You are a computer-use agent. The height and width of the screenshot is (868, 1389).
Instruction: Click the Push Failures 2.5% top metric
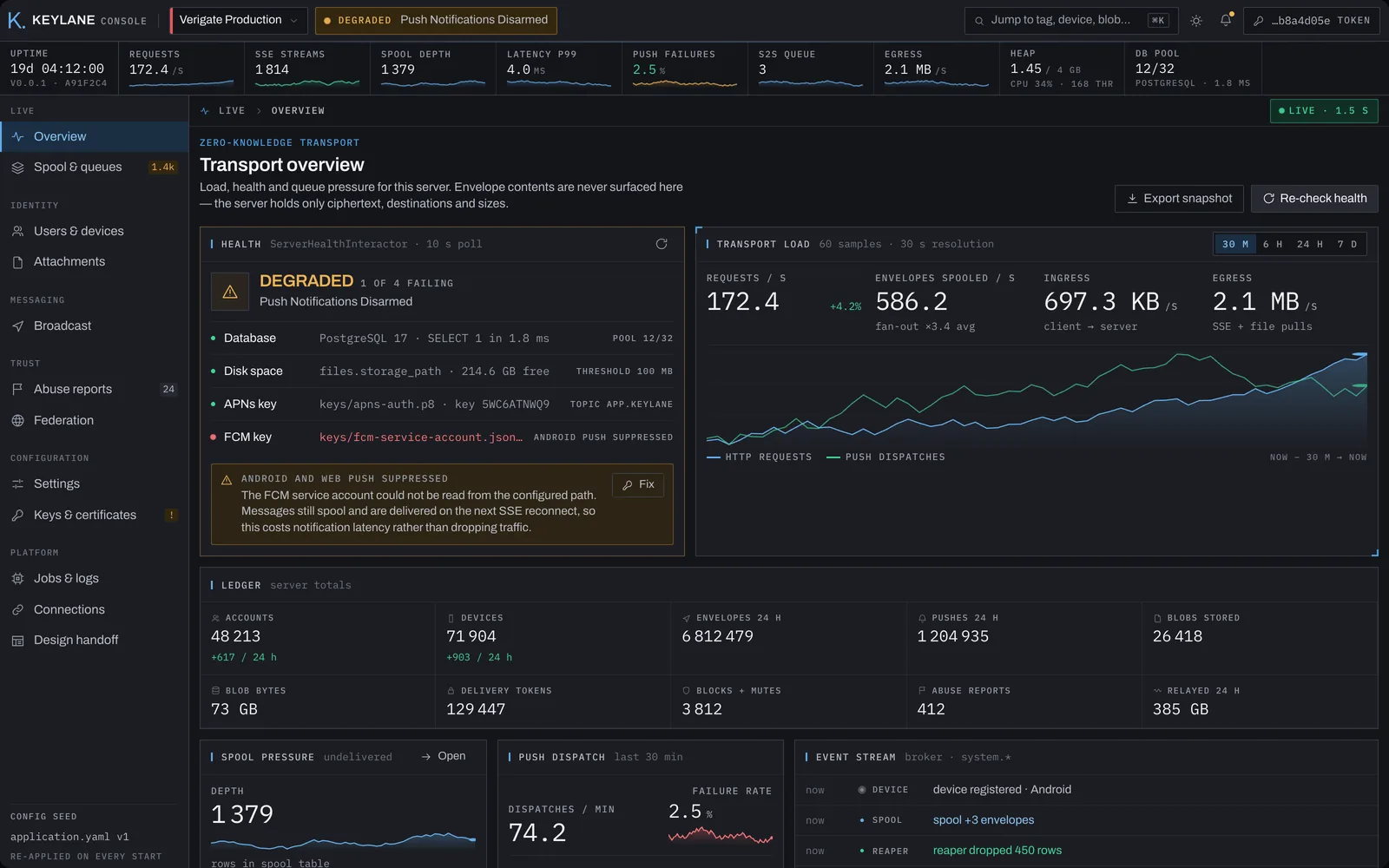tap(685, 69)
